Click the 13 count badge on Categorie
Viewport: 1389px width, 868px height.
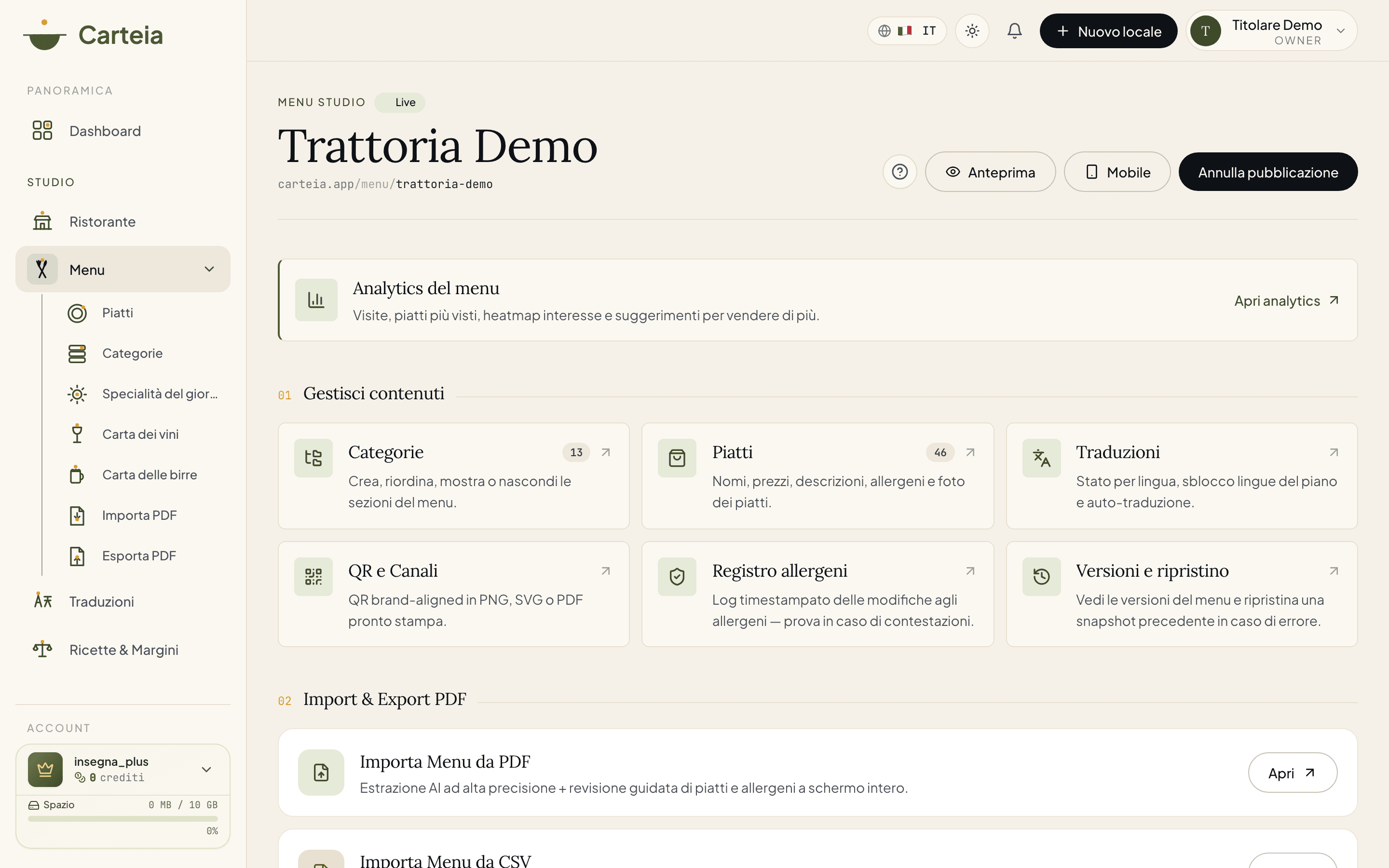576,452
